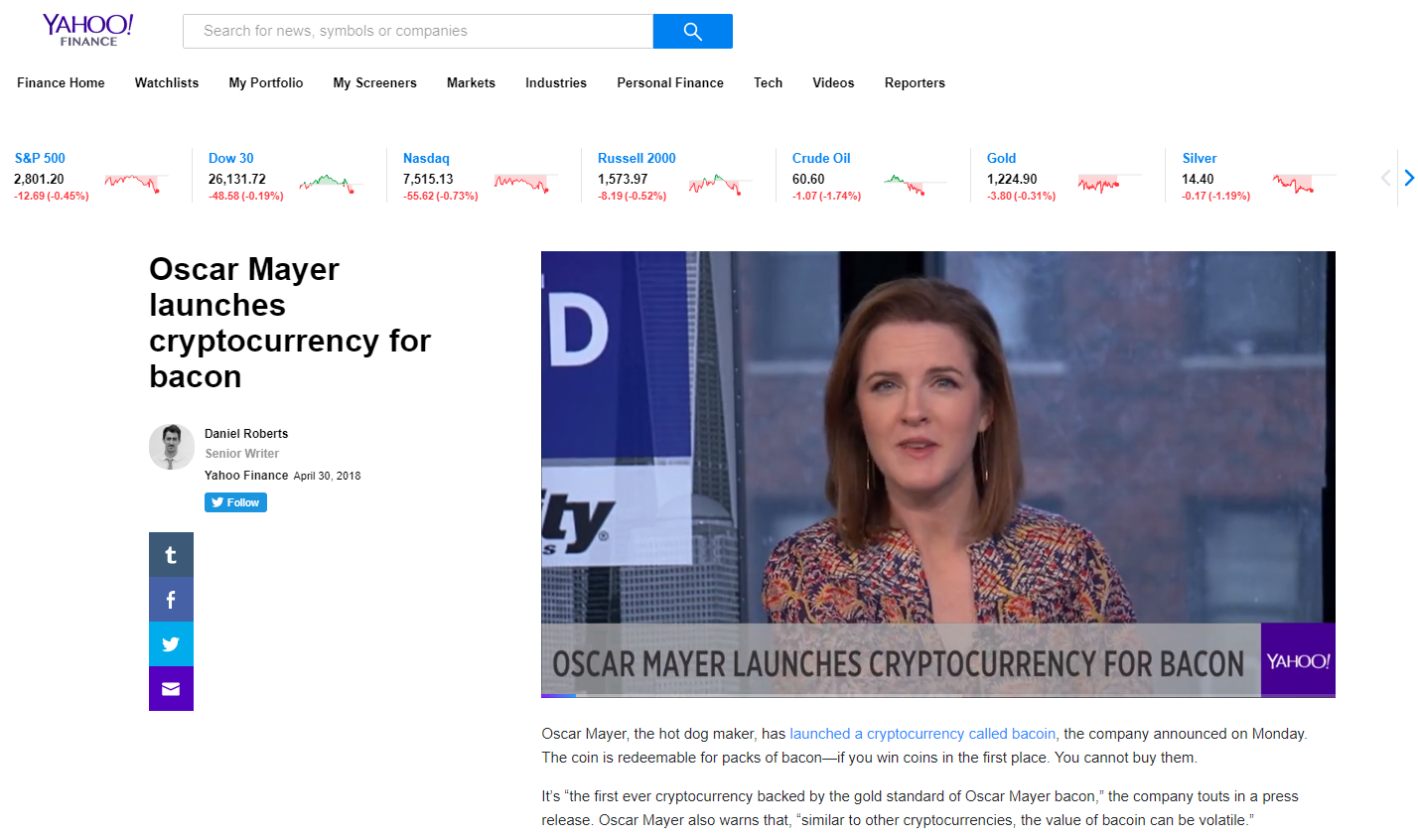
Task: Click the Yahoo Finance logo
Action: click(87, 30)
